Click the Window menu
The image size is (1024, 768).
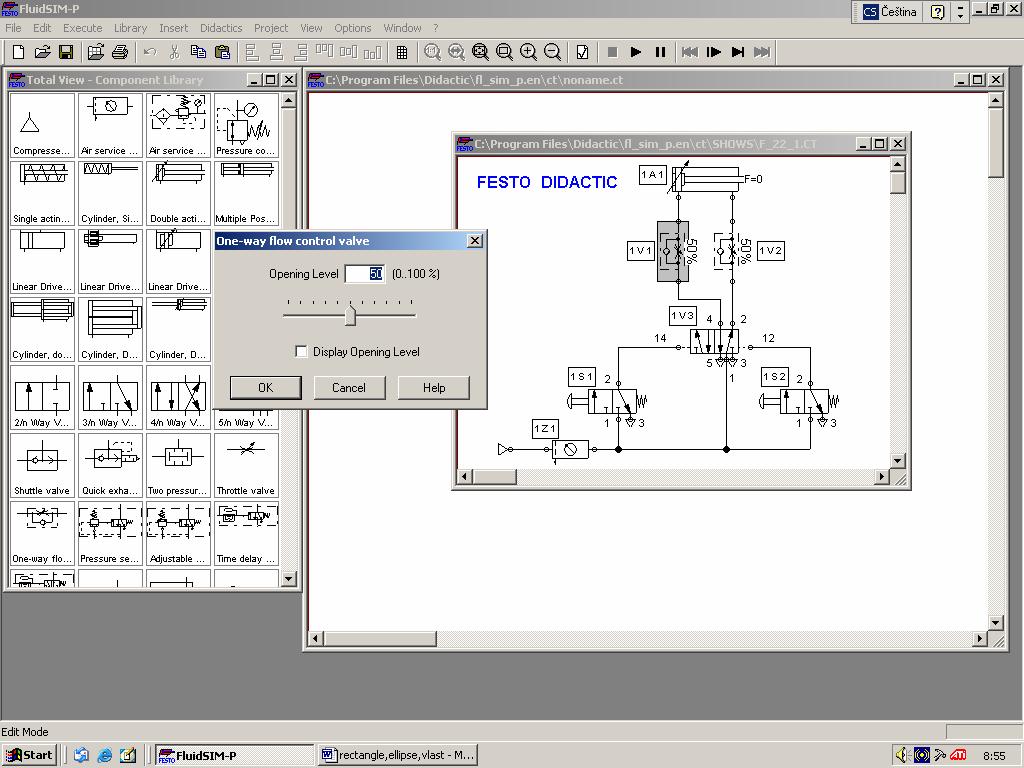[402, 28]
